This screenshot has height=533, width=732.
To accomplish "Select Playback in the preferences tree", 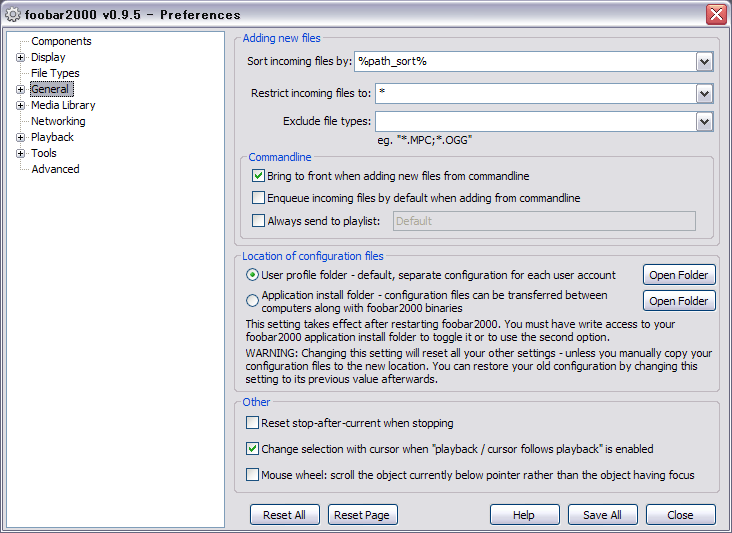I will coord(52,137).
